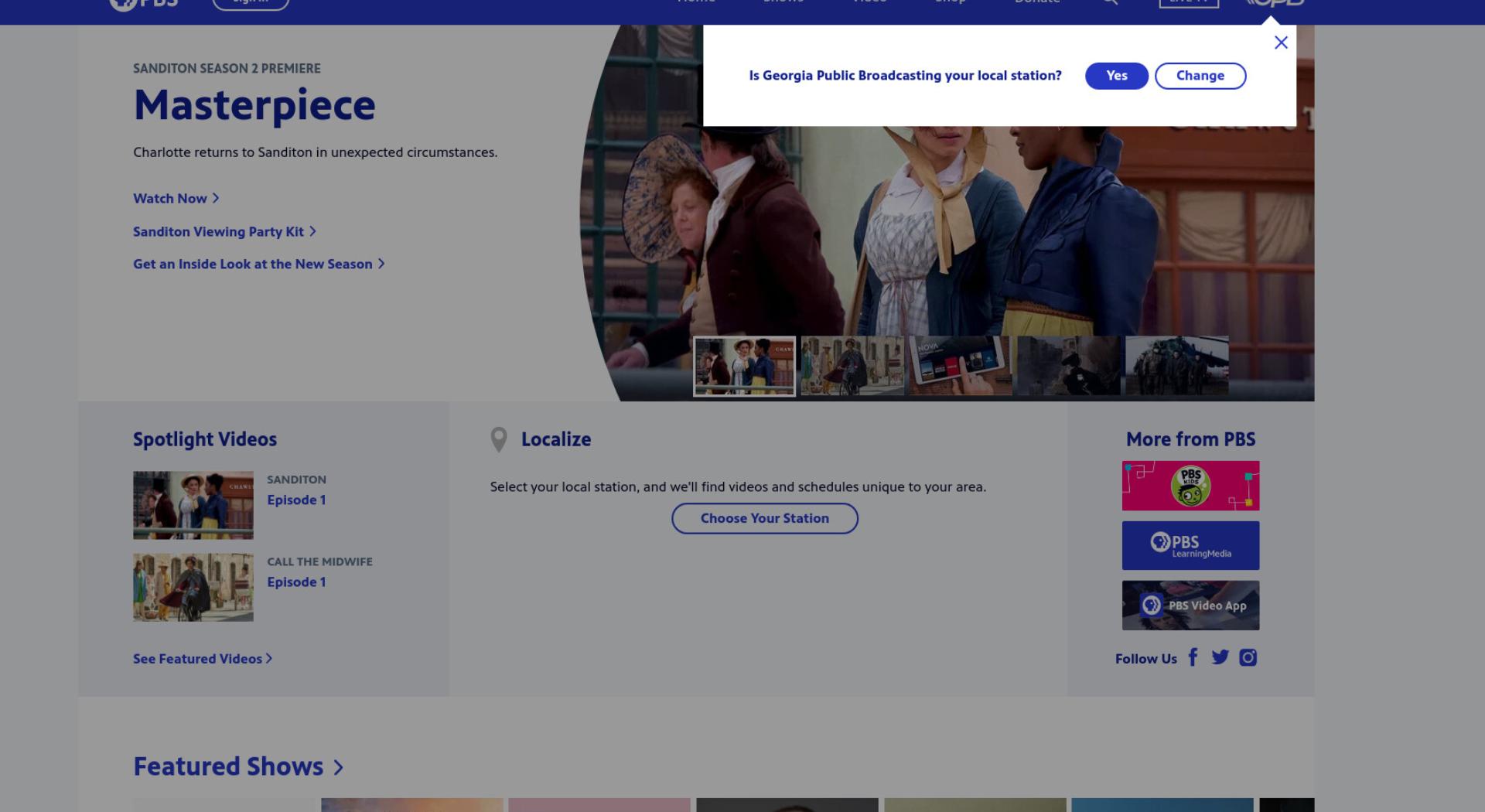
Task: Open Call the Midwife spotlight thumbnail
Action: [x=193, y=587]
